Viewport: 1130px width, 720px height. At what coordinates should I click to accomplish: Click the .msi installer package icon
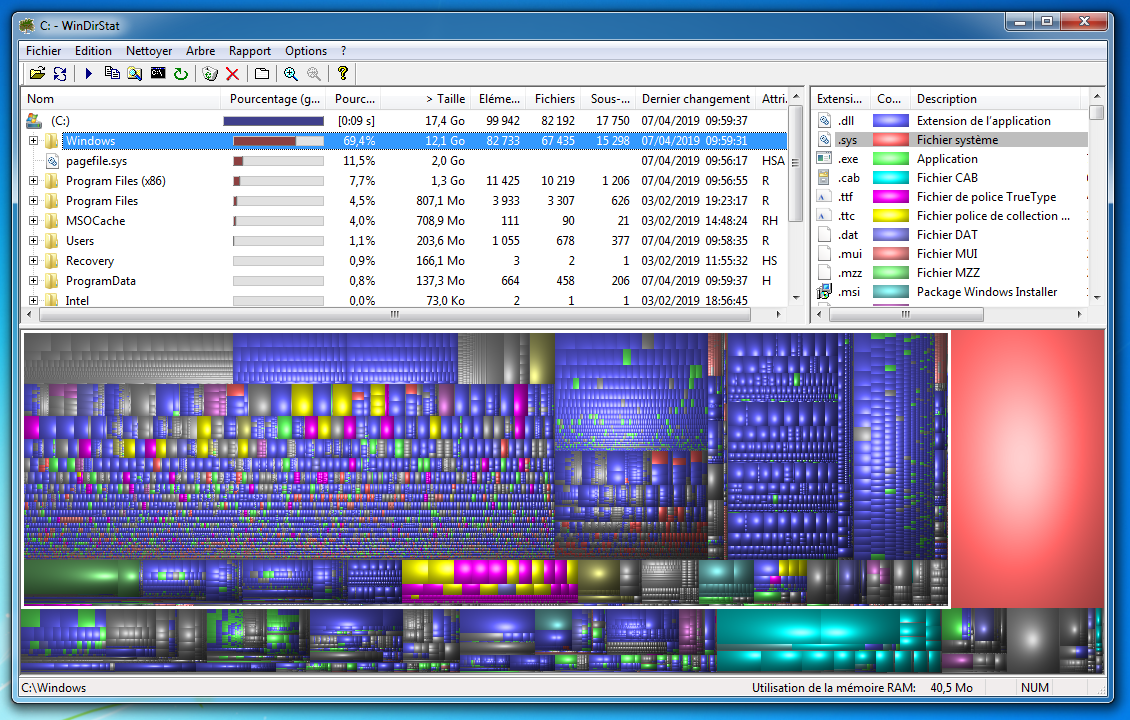pyautogui.click(x=824, y=292)
